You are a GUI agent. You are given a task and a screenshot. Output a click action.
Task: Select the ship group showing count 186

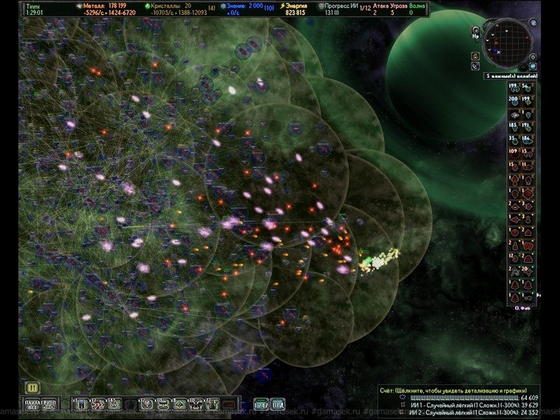click(528, 140)
